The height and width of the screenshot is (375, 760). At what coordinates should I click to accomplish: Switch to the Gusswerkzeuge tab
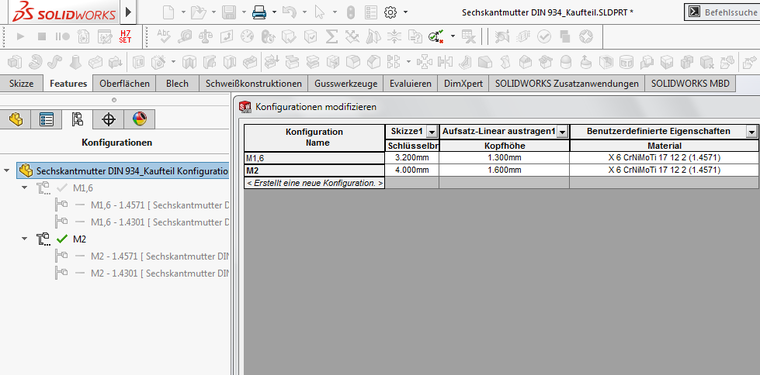(346, 83)
